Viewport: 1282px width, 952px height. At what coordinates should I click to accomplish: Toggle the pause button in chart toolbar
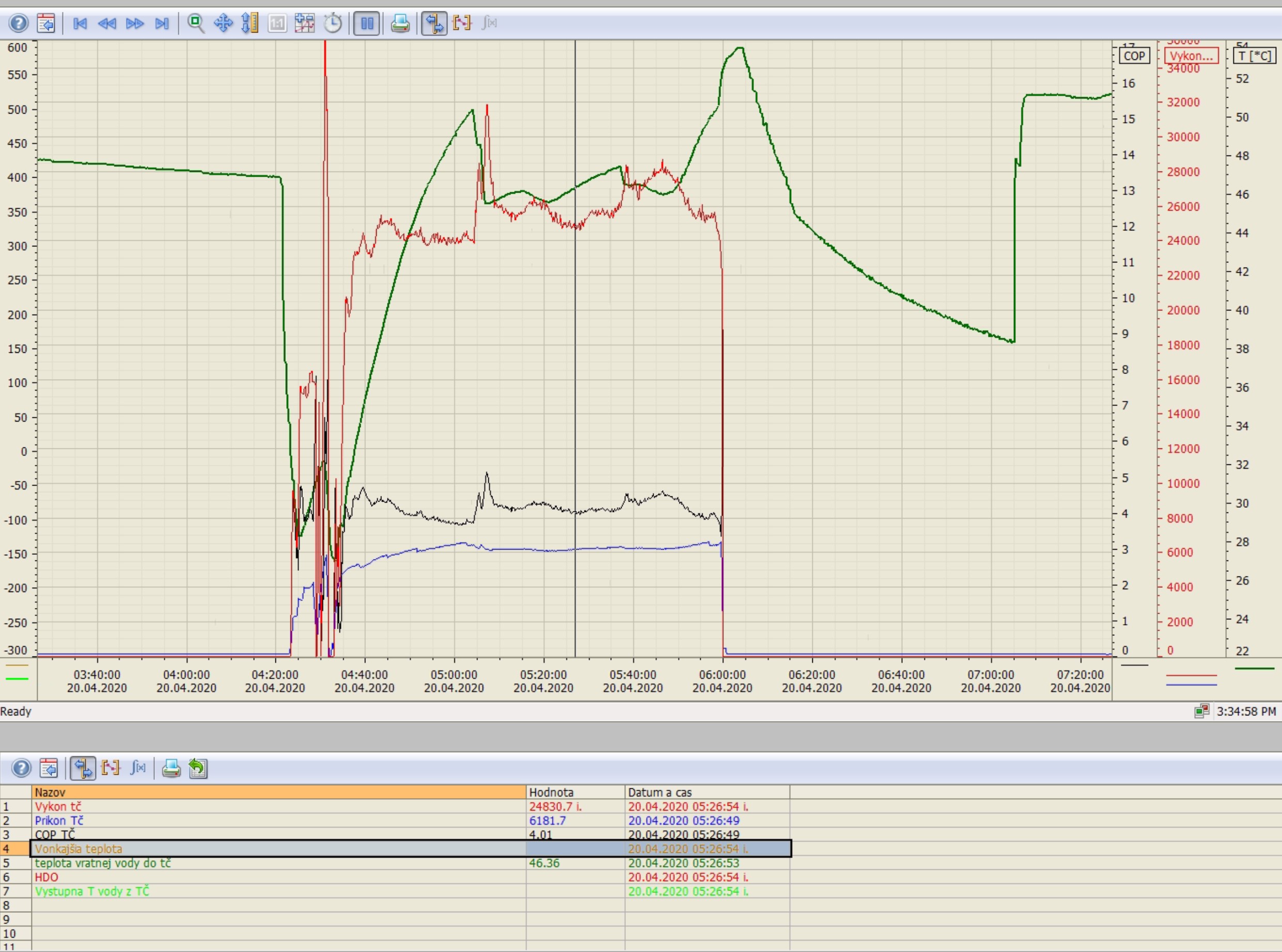point(366,24)
